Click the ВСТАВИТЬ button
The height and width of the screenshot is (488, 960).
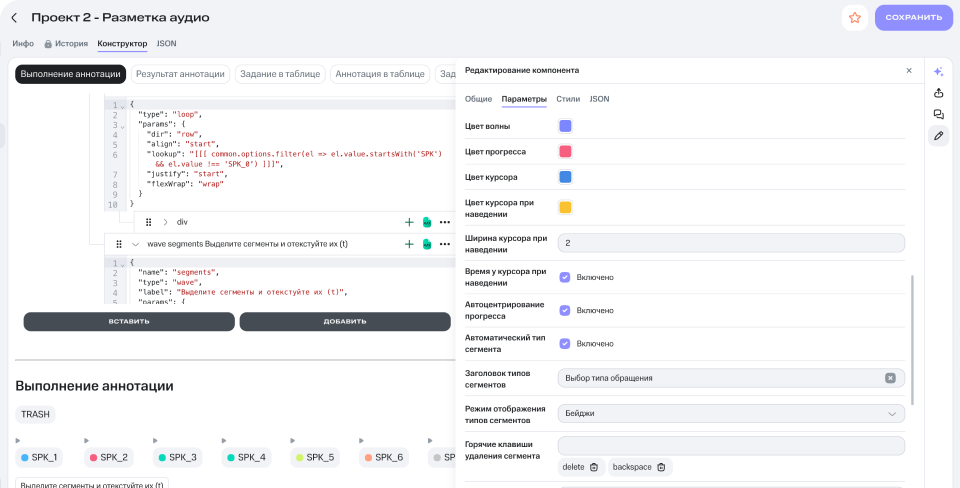[x=129, y=321]
